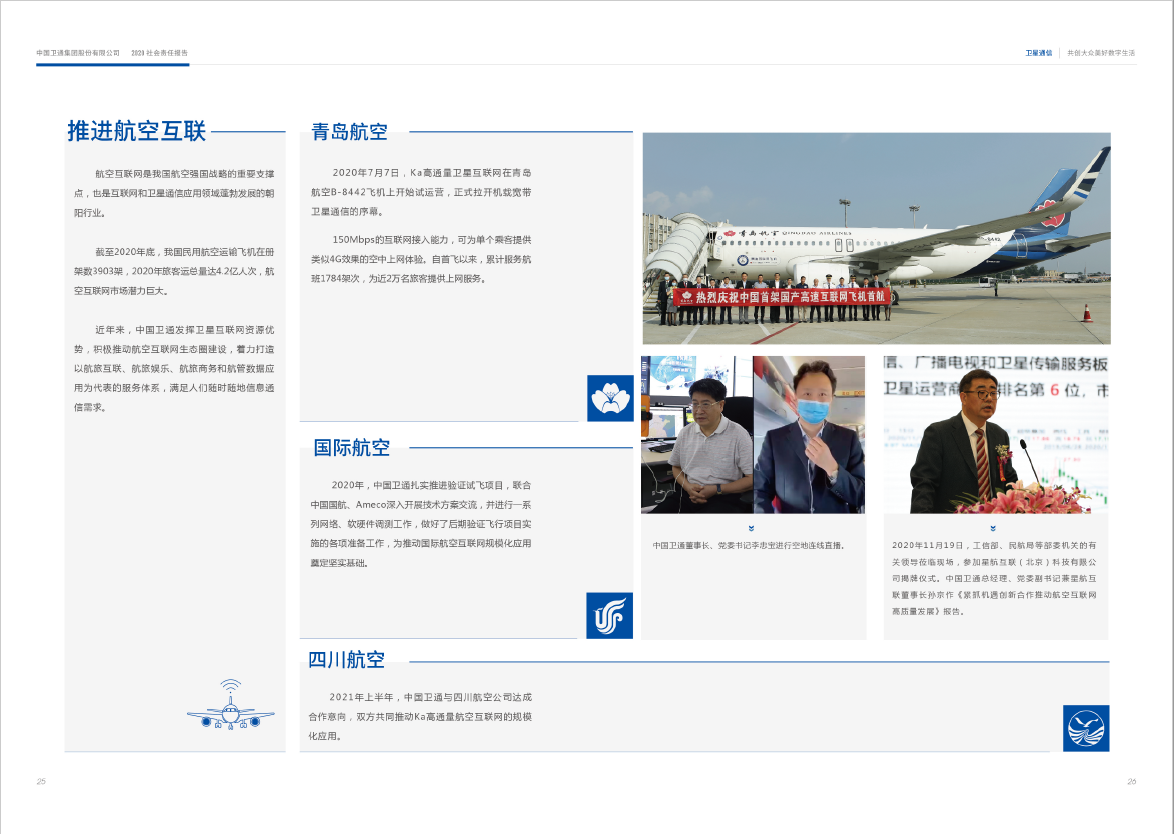Select the heading 青岛航空

350,132
